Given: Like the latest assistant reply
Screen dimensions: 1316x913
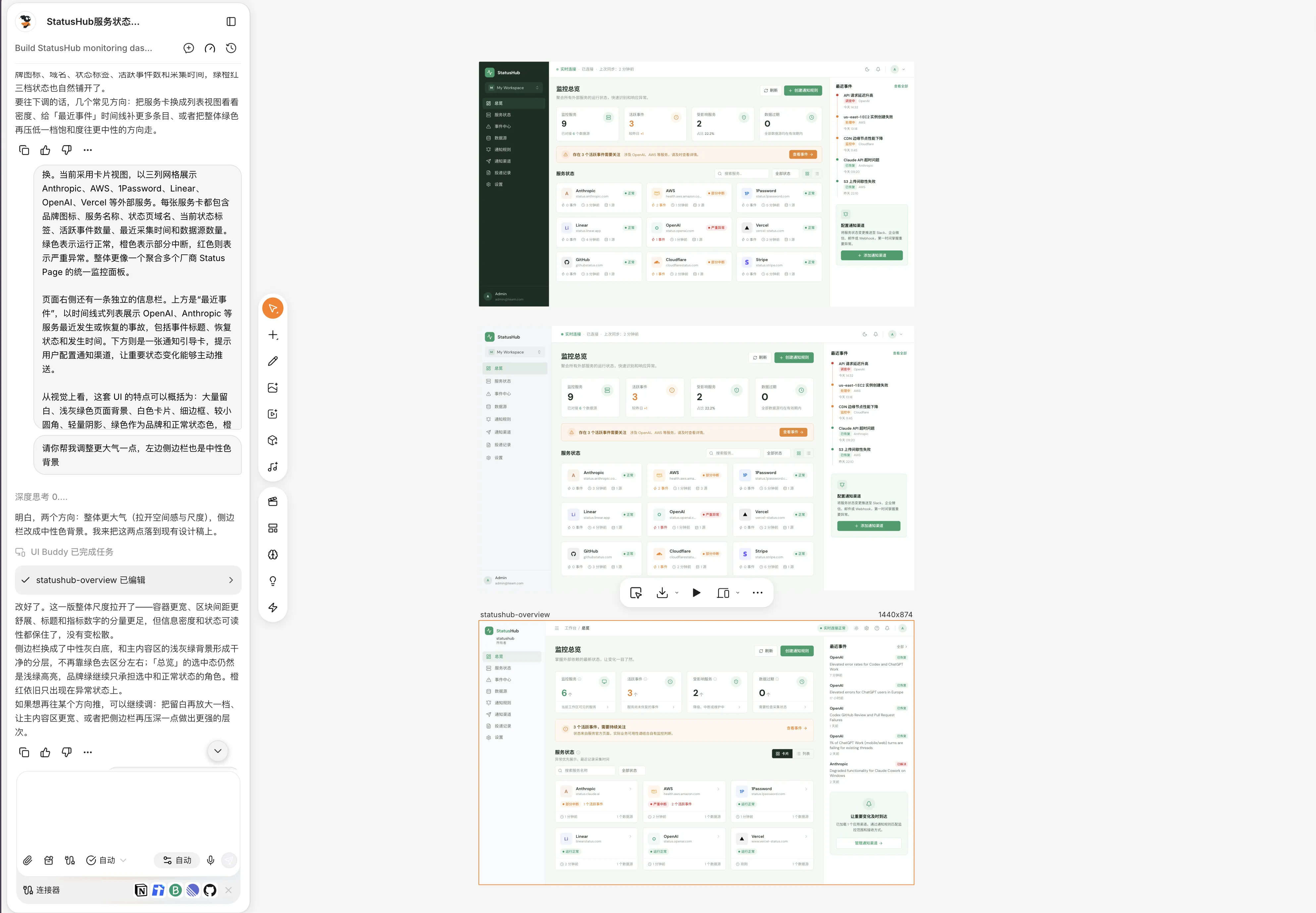Looking at the screenshot, I should coord(45,752).
